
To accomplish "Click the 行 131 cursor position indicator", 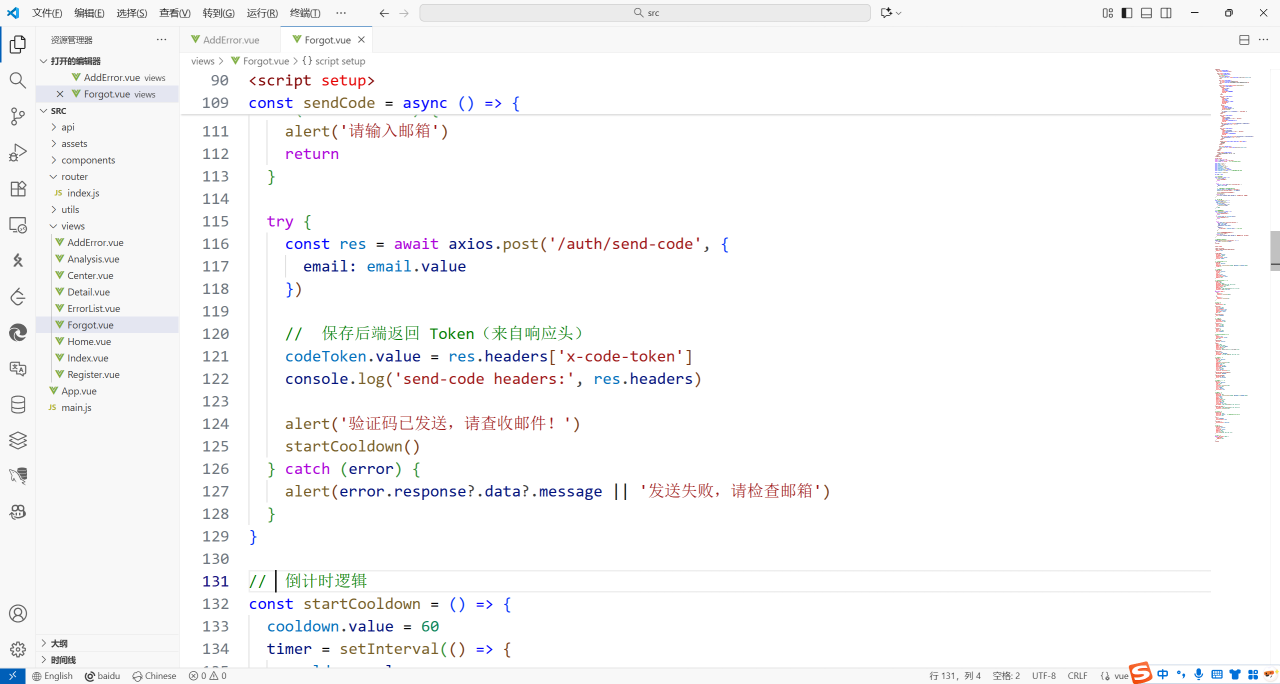I will [955, 676].
